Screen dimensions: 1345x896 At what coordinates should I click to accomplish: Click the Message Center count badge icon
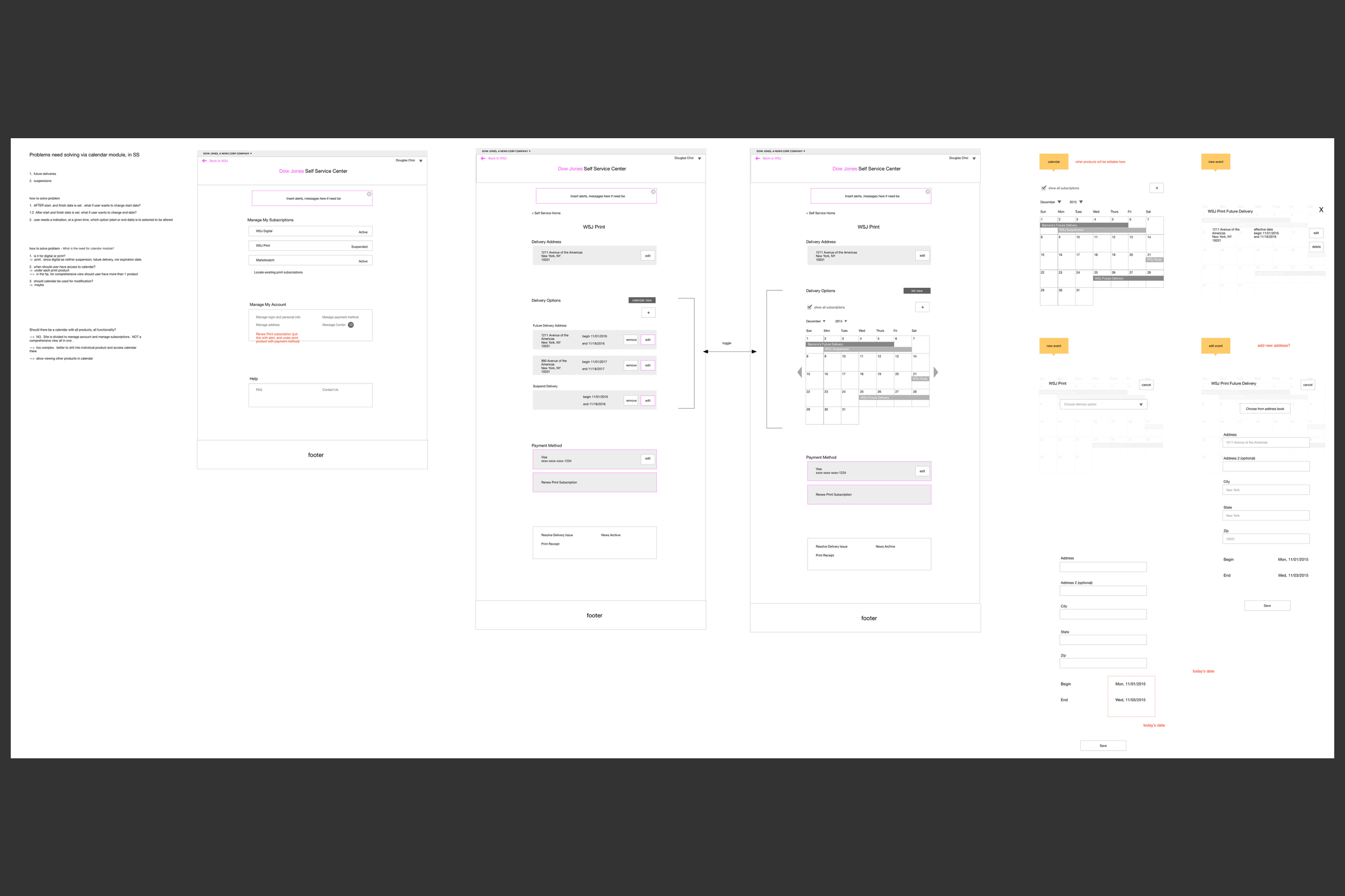tap(351, 325)
